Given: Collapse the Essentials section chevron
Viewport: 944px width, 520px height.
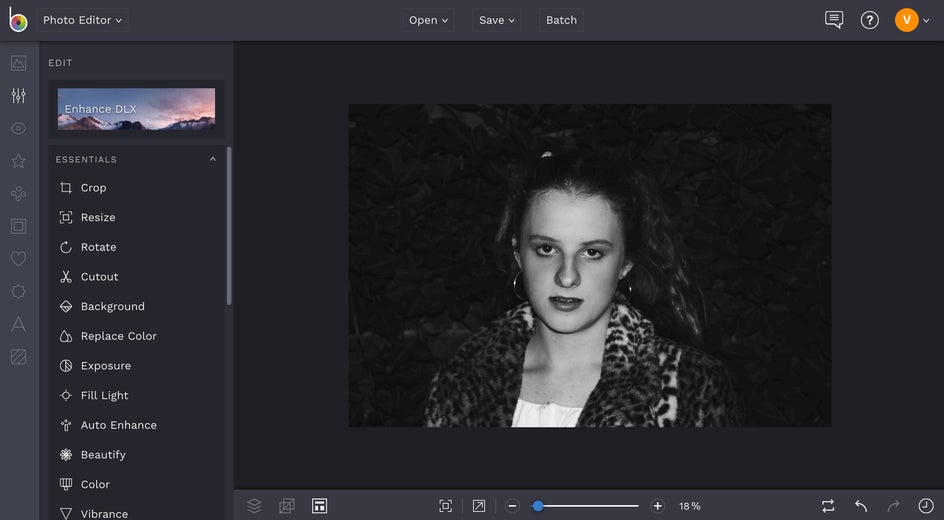Looking at the screenshot, I should pos(213,159).
